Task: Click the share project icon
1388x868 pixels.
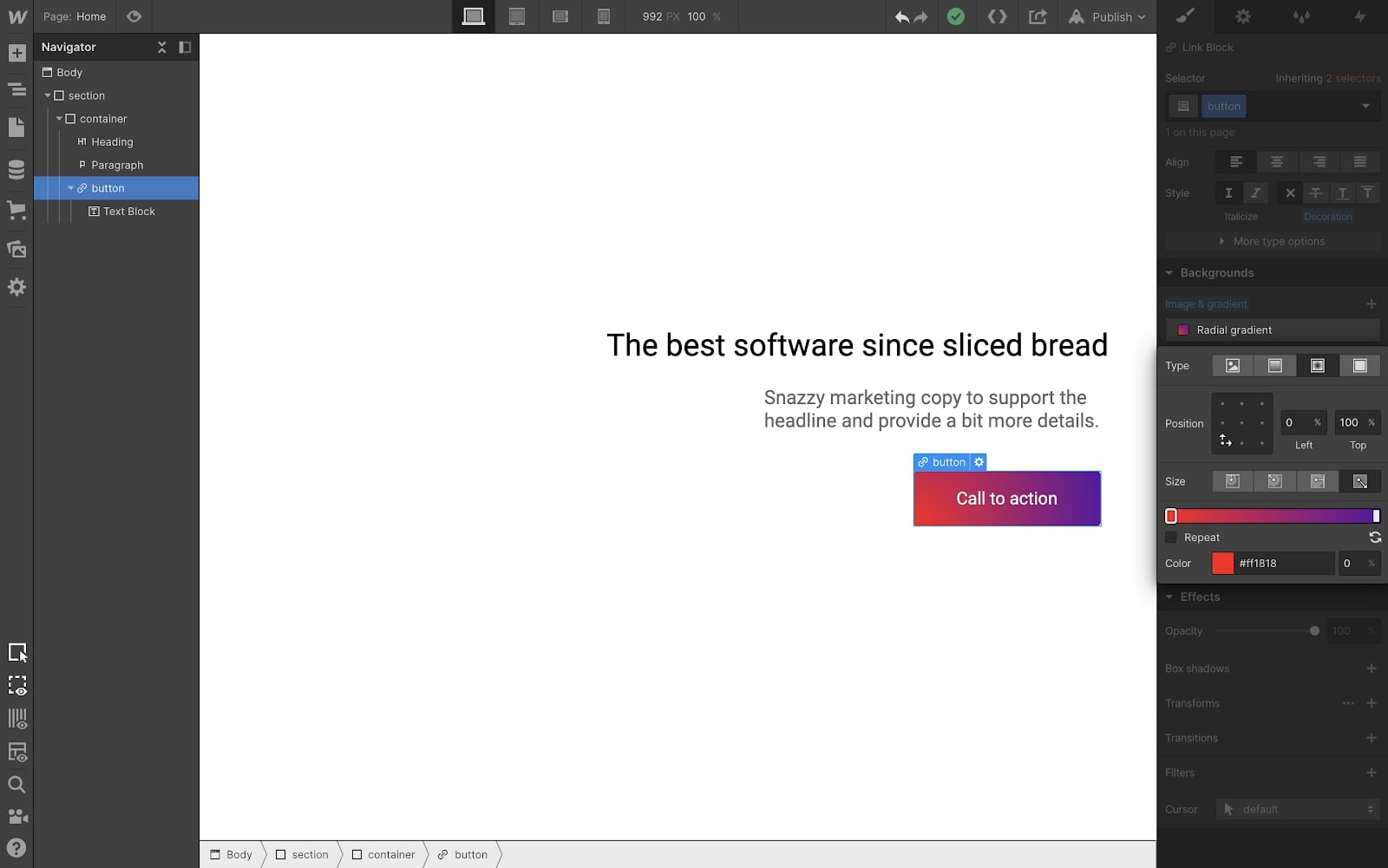Action: [x=1038, y=16]
